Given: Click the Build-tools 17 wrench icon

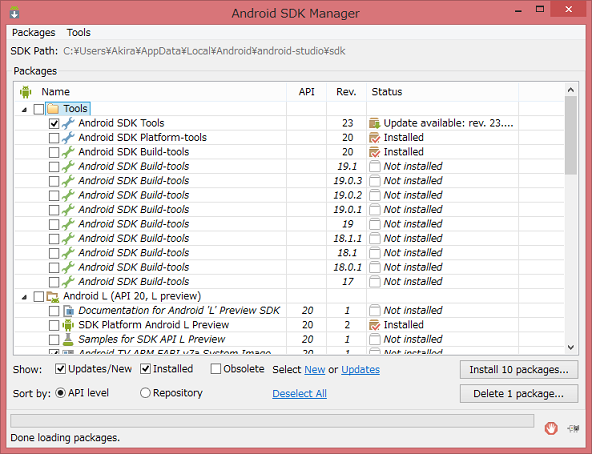Looking at the screenshot, I should point(68,281).
